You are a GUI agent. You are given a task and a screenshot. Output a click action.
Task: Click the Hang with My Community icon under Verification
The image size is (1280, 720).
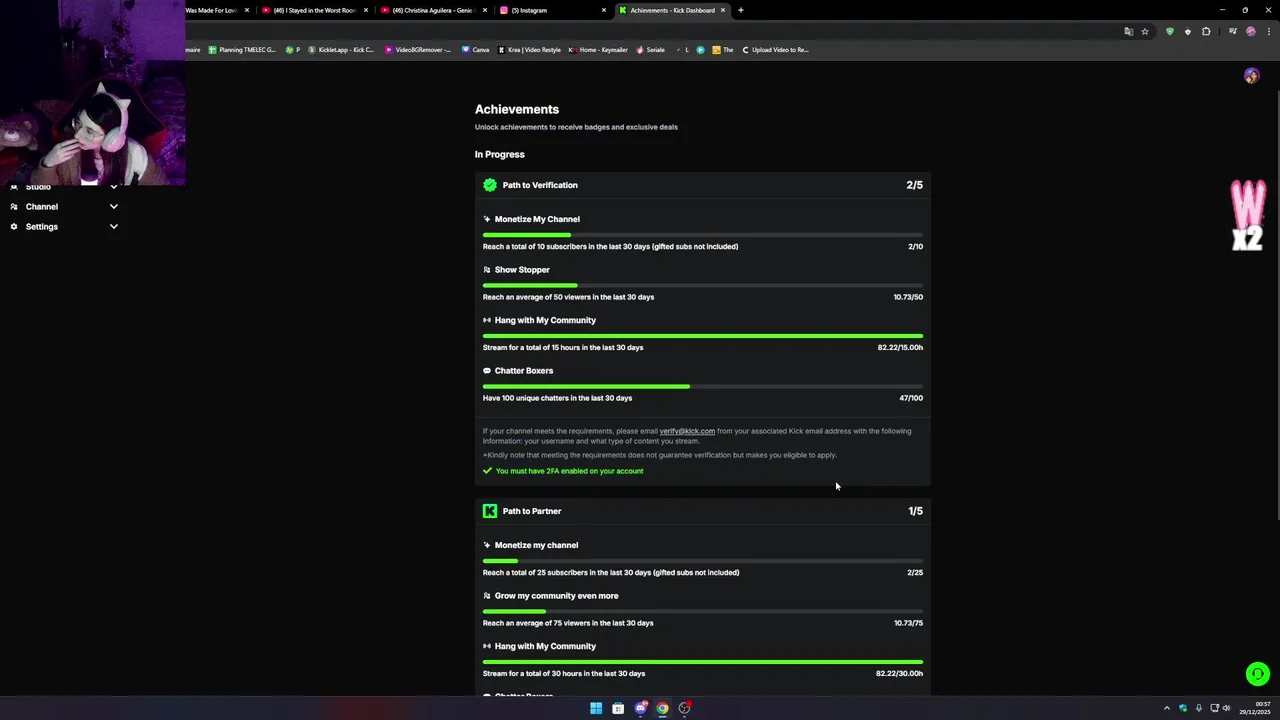[487, 320]
